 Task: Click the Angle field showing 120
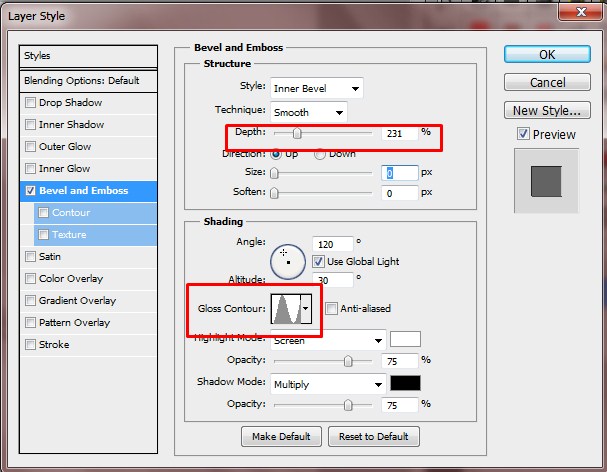[333, 244]
